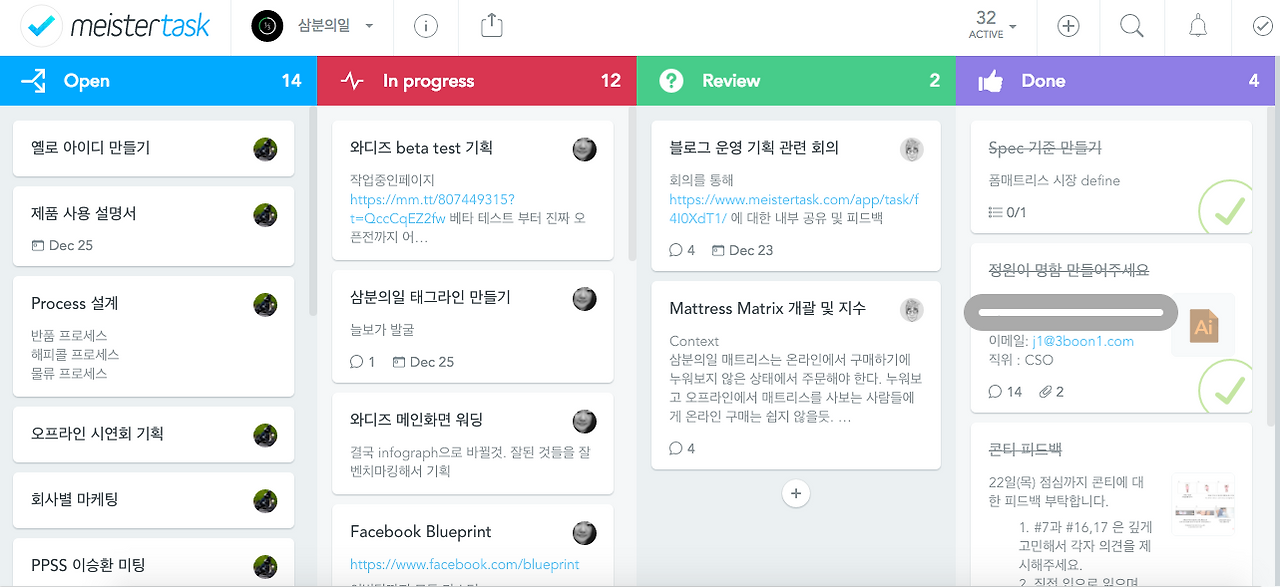Click assignee avatar on 블로그 운영 기획 관련 회의

point(911,149)
